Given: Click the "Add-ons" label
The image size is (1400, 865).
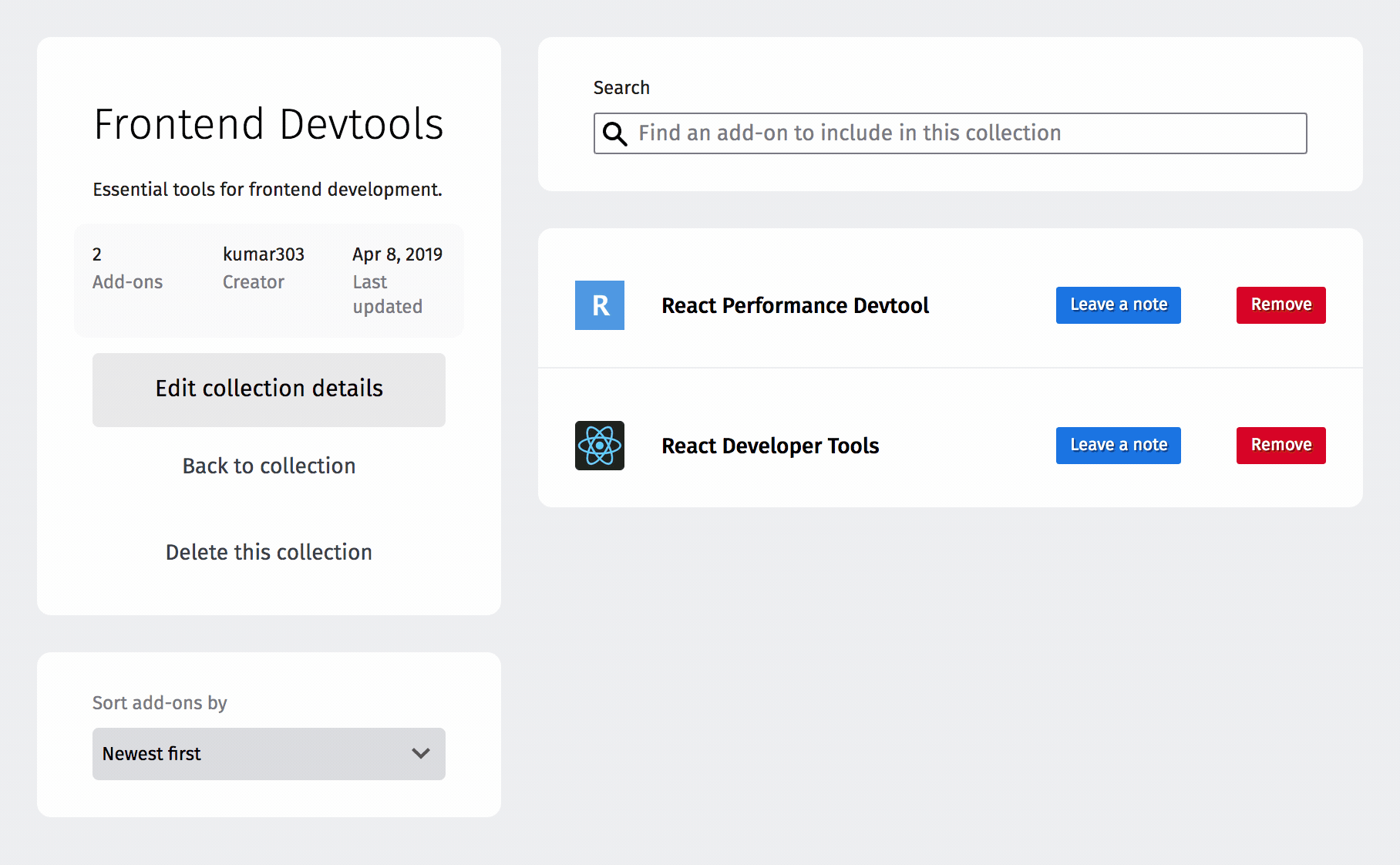Looking at the screenshot, I should coord(128,282).
